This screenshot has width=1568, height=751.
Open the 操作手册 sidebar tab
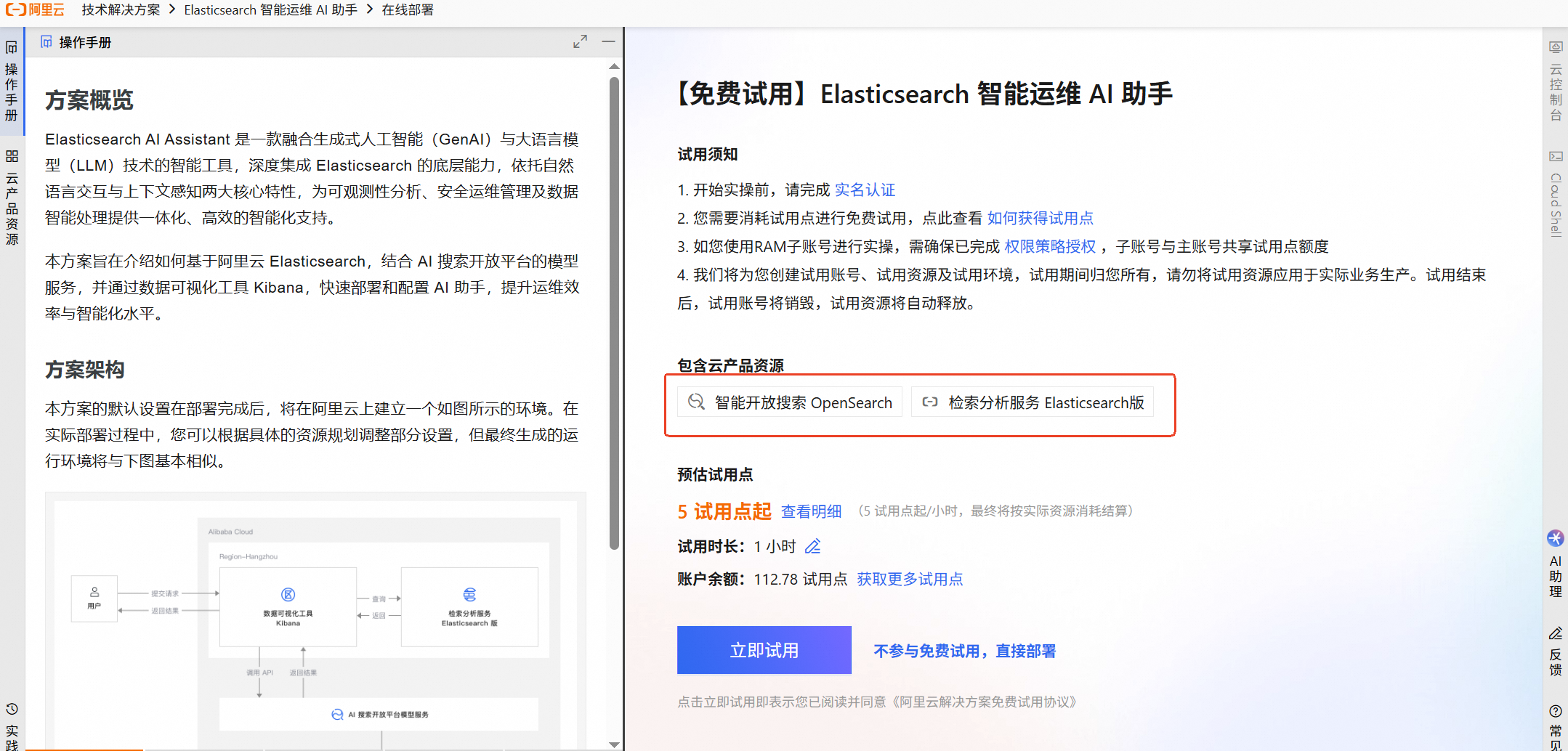pos(12,81)
